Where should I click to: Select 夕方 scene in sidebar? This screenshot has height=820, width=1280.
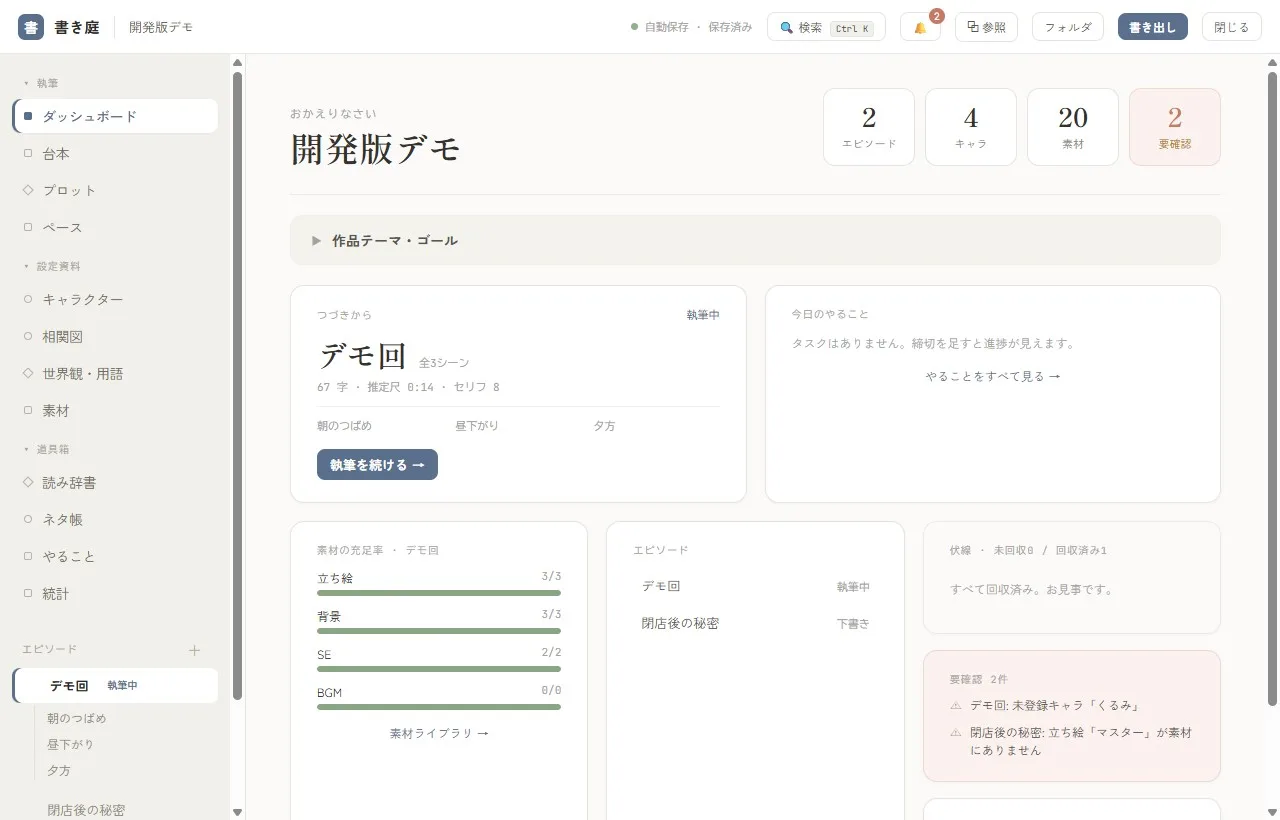[59, 770]
